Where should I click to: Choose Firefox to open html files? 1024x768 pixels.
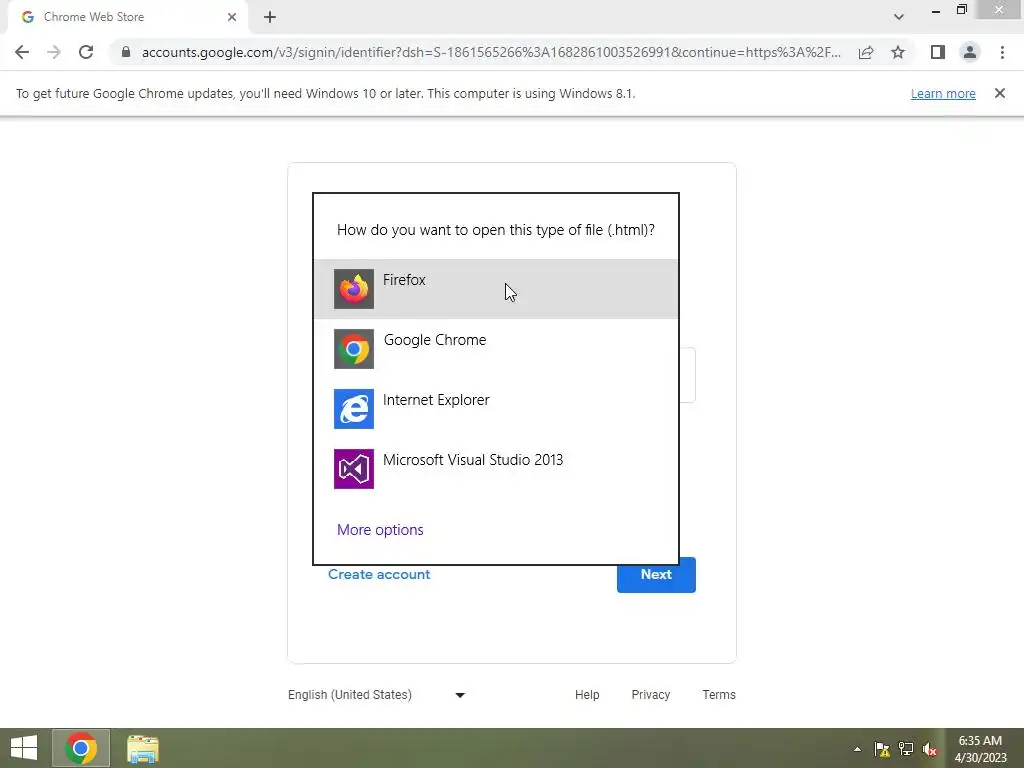click(x=496, y=289)
